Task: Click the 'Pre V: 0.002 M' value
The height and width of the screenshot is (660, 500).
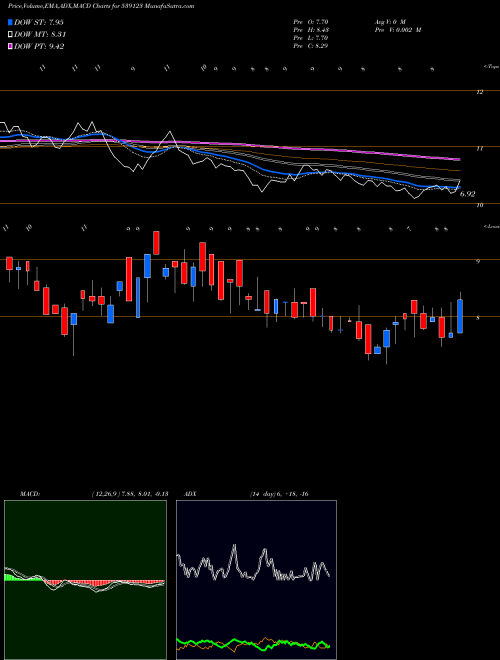Action: tap(397, 30)
